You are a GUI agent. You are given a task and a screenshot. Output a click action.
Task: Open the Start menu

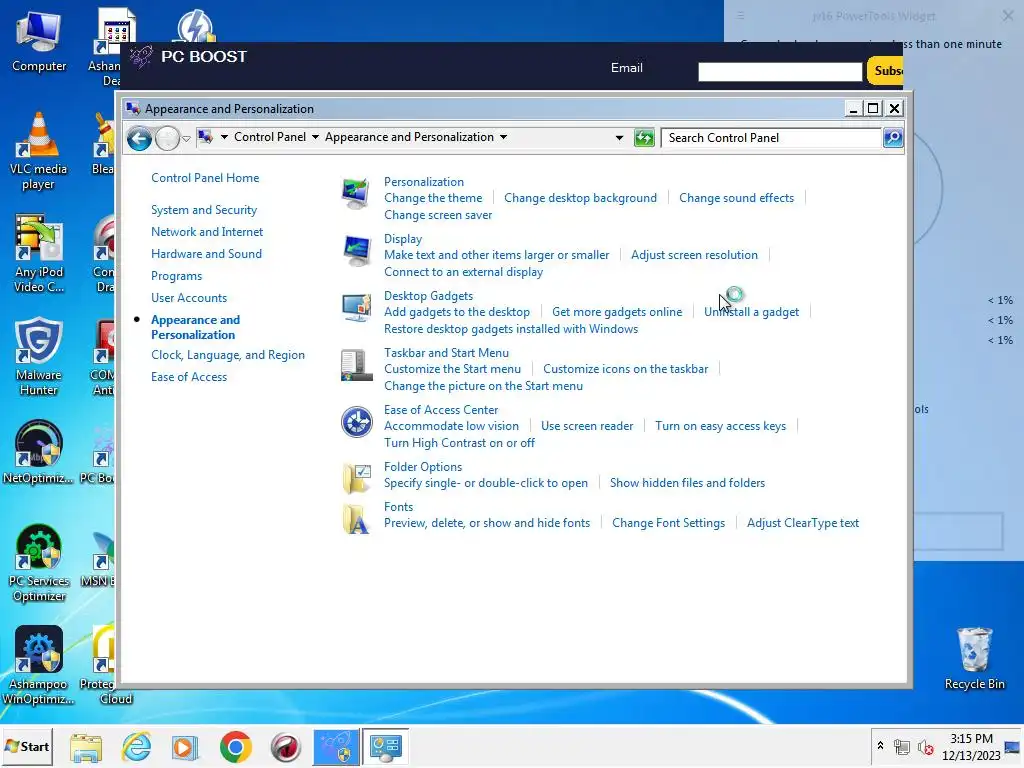27,747
